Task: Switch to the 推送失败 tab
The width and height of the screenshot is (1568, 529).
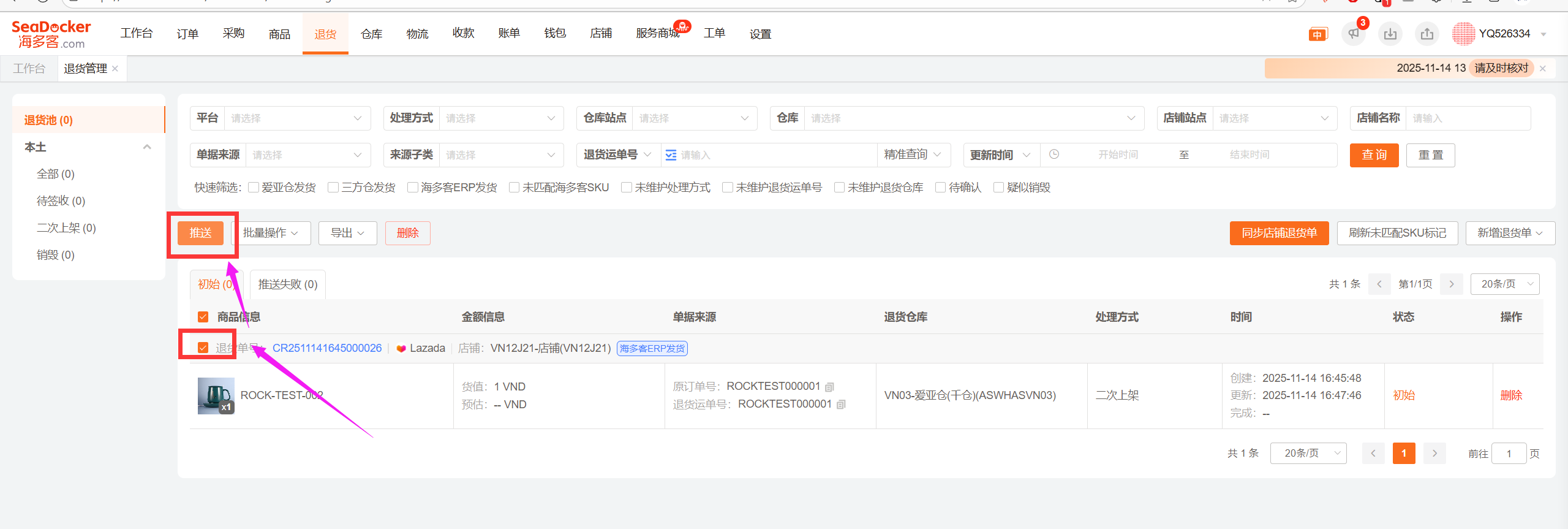Action: [x=288, y=284]
